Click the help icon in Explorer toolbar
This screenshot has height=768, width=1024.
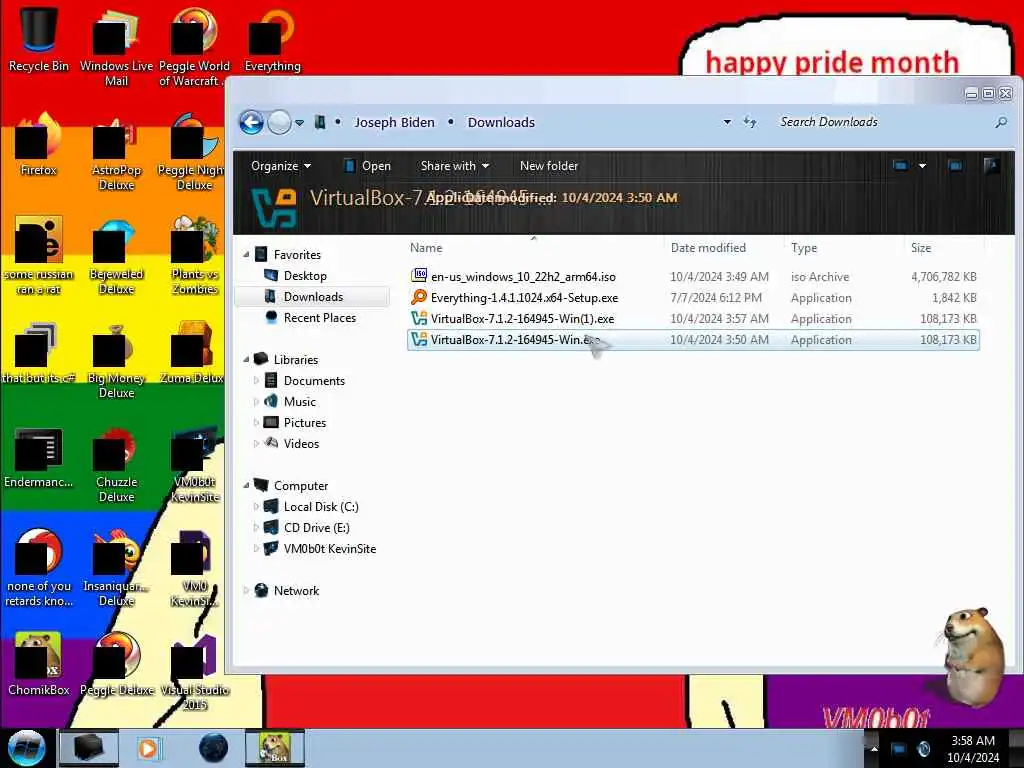pos(991,166)
